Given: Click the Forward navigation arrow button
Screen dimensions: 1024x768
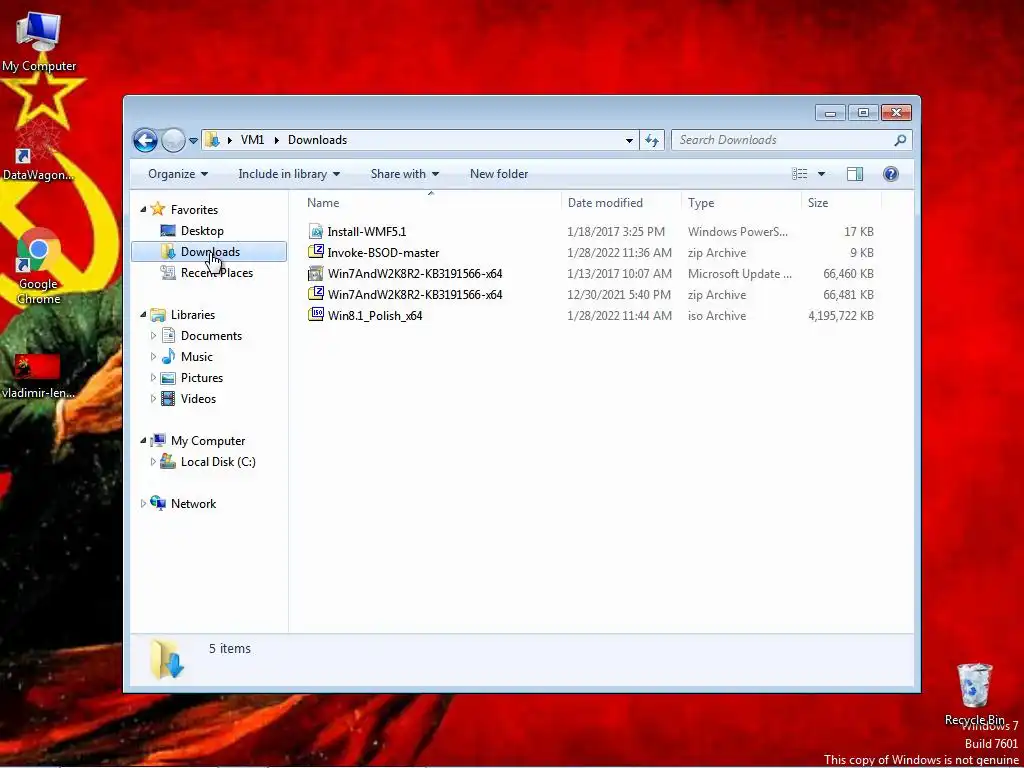Looking at the screenshot, I should click(173, 140).
